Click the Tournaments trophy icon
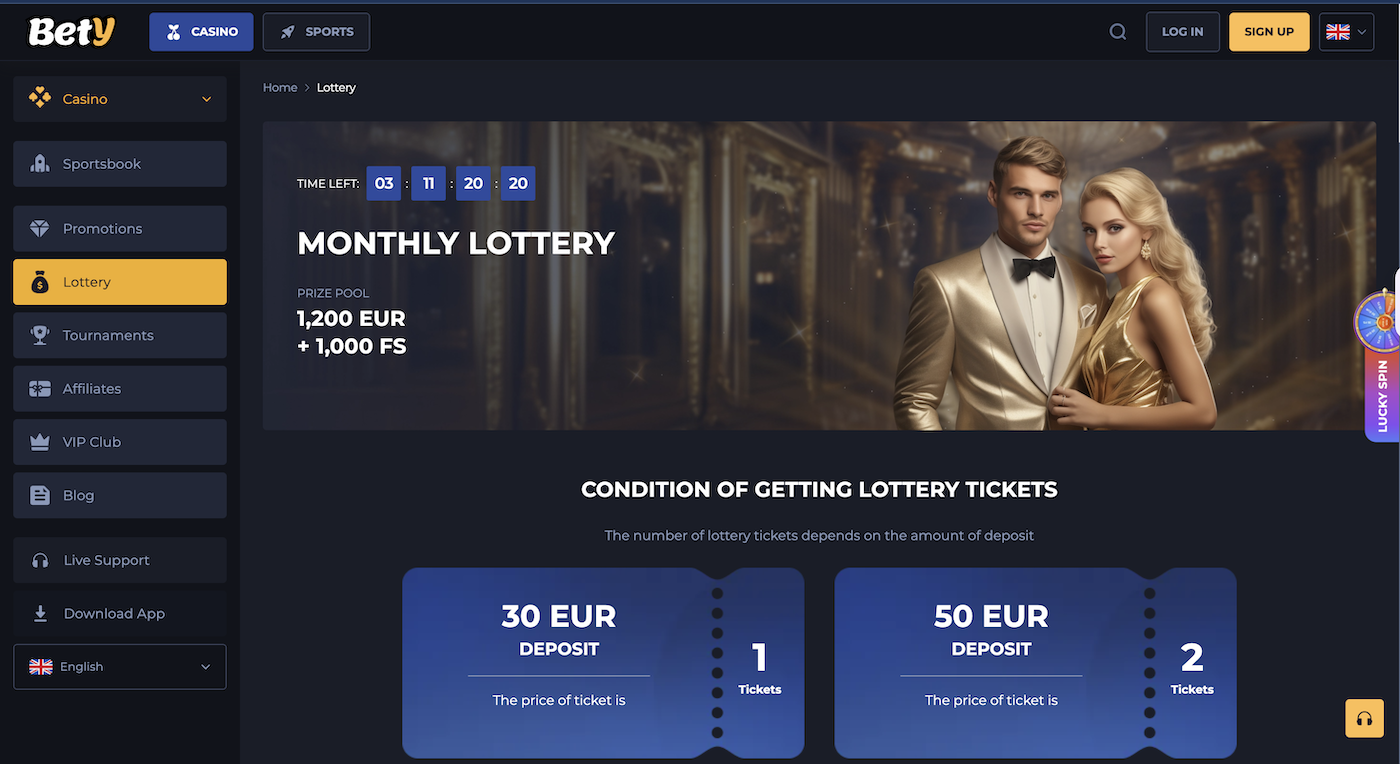 point(40,336)
